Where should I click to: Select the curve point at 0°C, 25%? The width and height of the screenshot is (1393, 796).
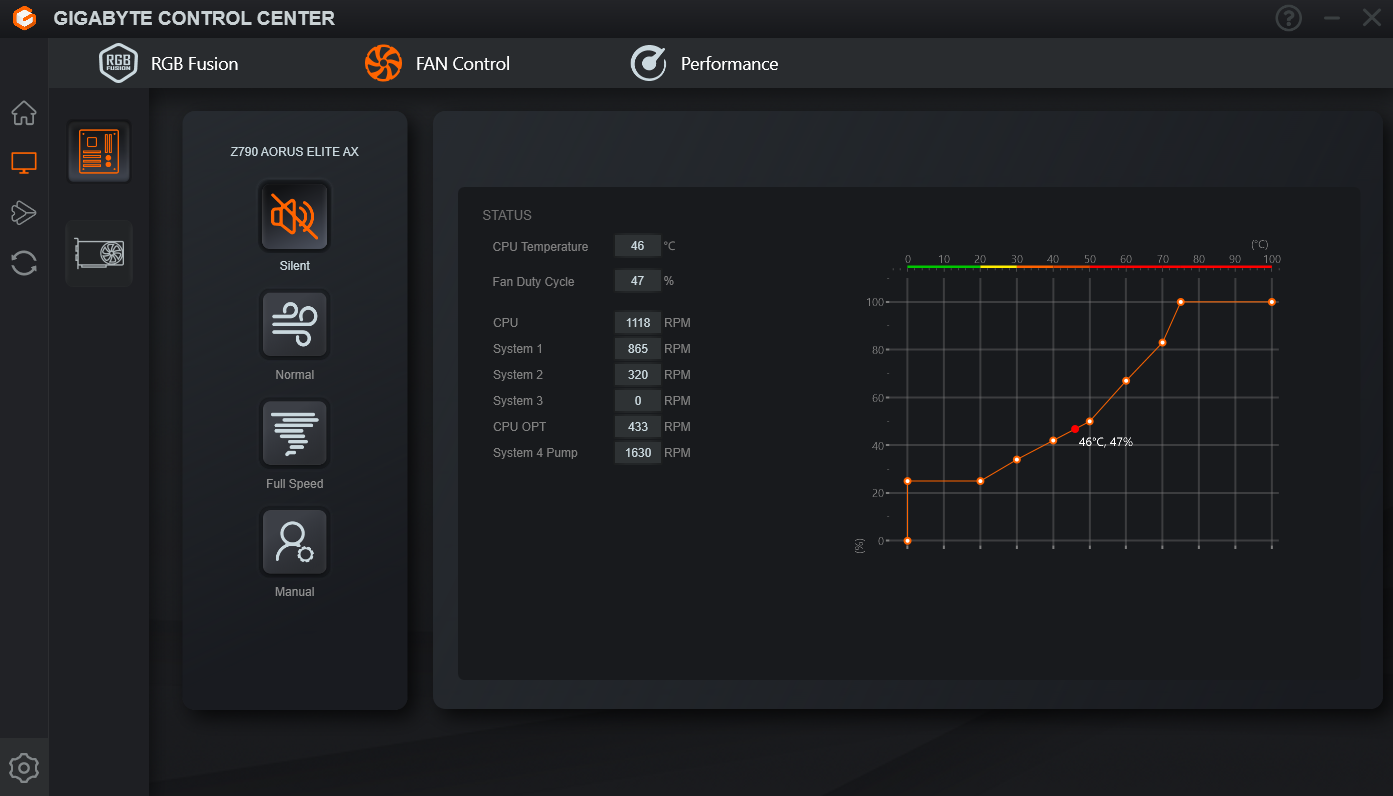click(908, 481)
